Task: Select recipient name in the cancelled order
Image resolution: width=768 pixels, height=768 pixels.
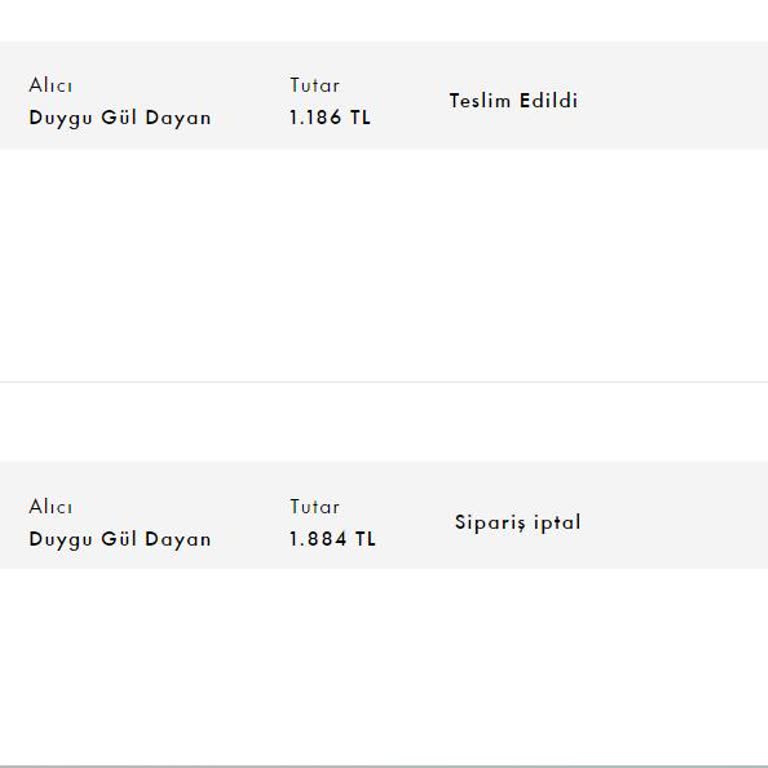Action: tap(120, 539)
